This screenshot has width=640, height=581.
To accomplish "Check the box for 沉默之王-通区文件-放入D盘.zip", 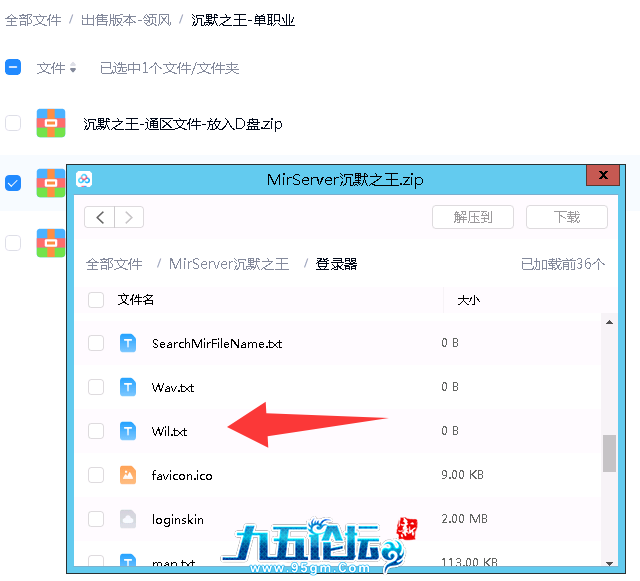I will [x=13, y=123].
